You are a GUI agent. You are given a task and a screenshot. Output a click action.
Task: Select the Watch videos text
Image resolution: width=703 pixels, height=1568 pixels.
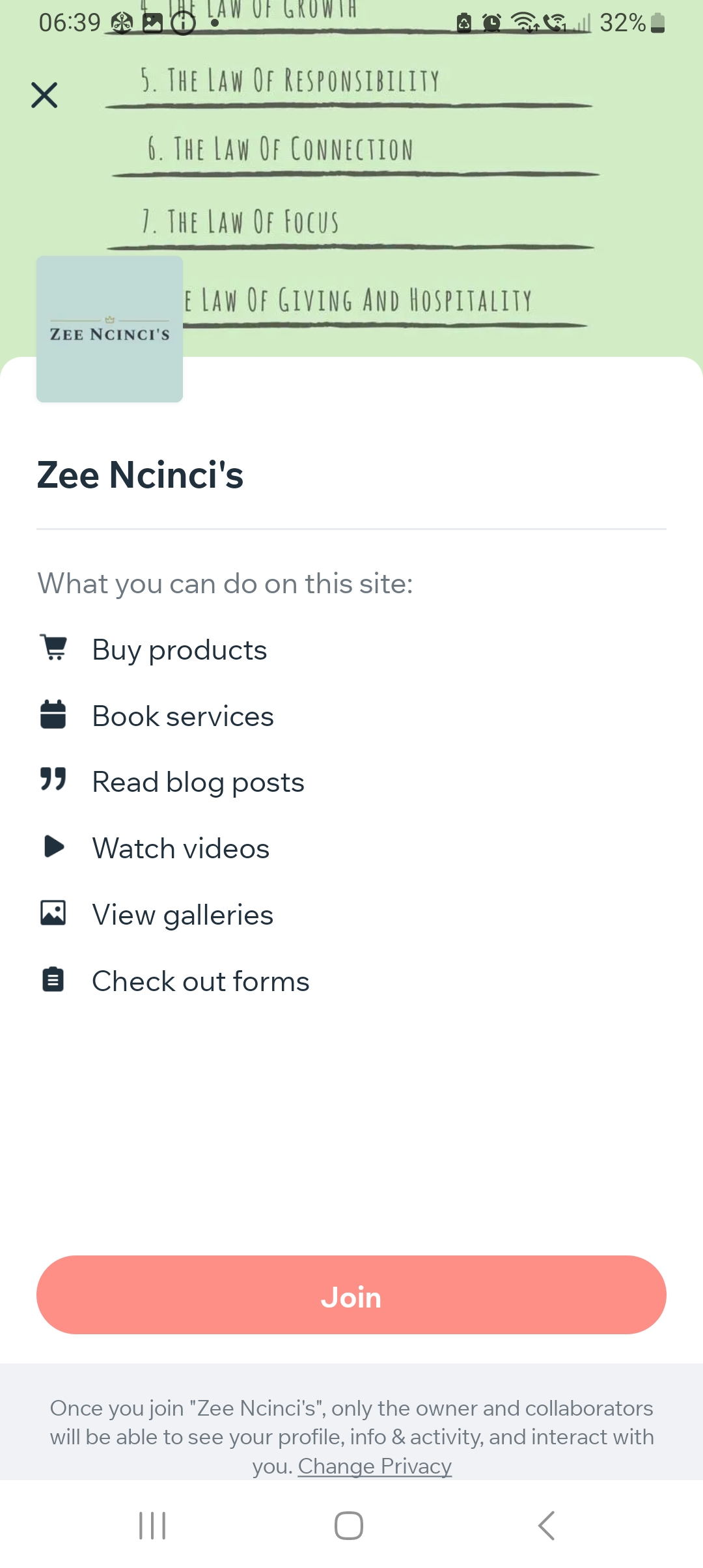pos(181,848)
